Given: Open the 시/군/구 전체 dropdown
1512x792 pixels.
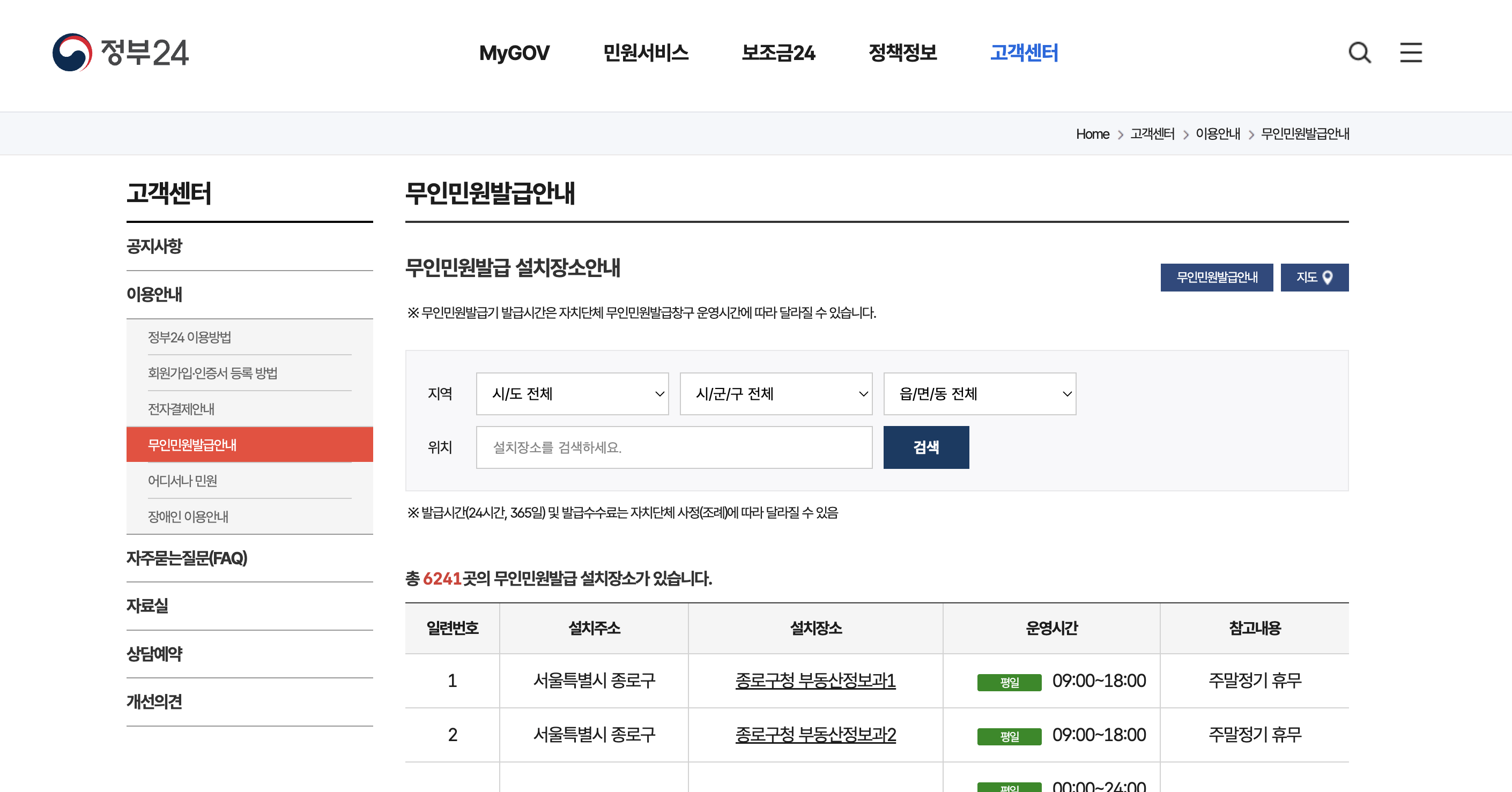Looking at the screenshot, I should click(x=776, y=394).
